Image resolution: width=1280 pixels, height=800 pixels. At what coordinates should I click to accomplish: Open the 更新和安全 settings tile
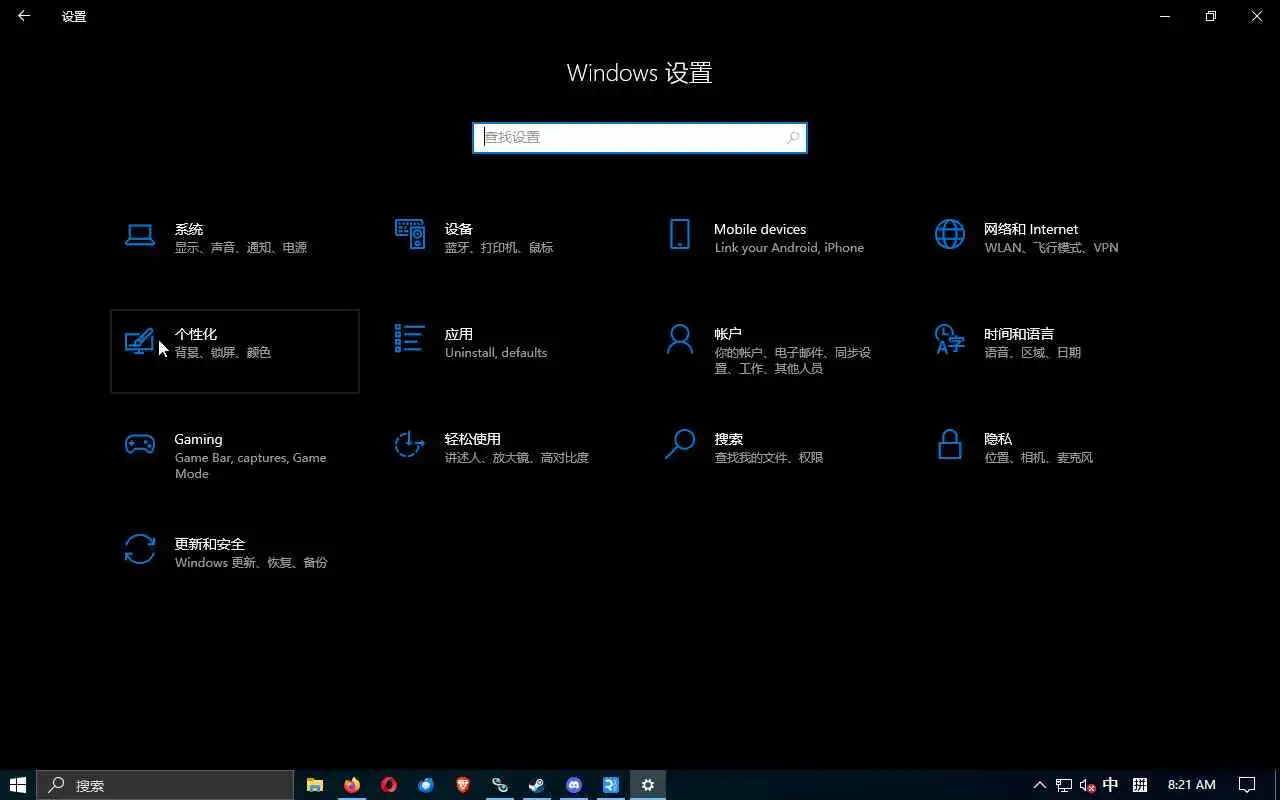click(234, 561)
